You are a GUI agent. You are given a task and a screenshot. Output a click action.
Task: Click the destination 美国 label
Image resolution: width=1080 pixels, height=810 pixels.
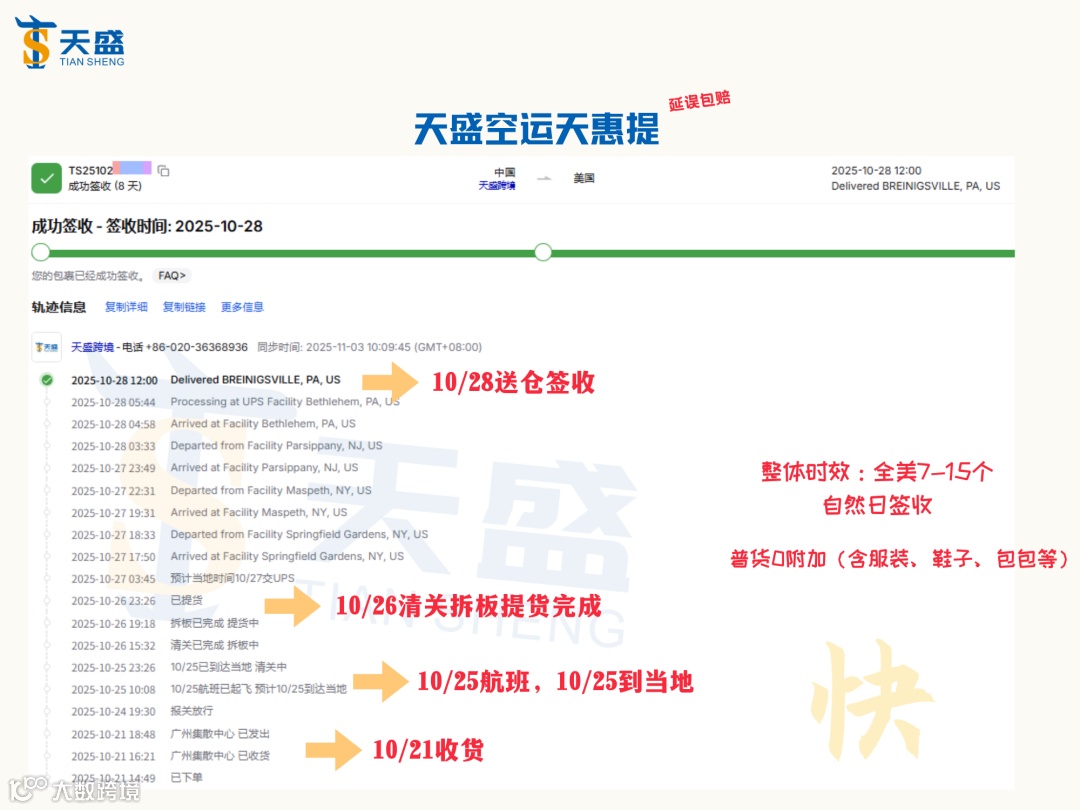(584, 178)
